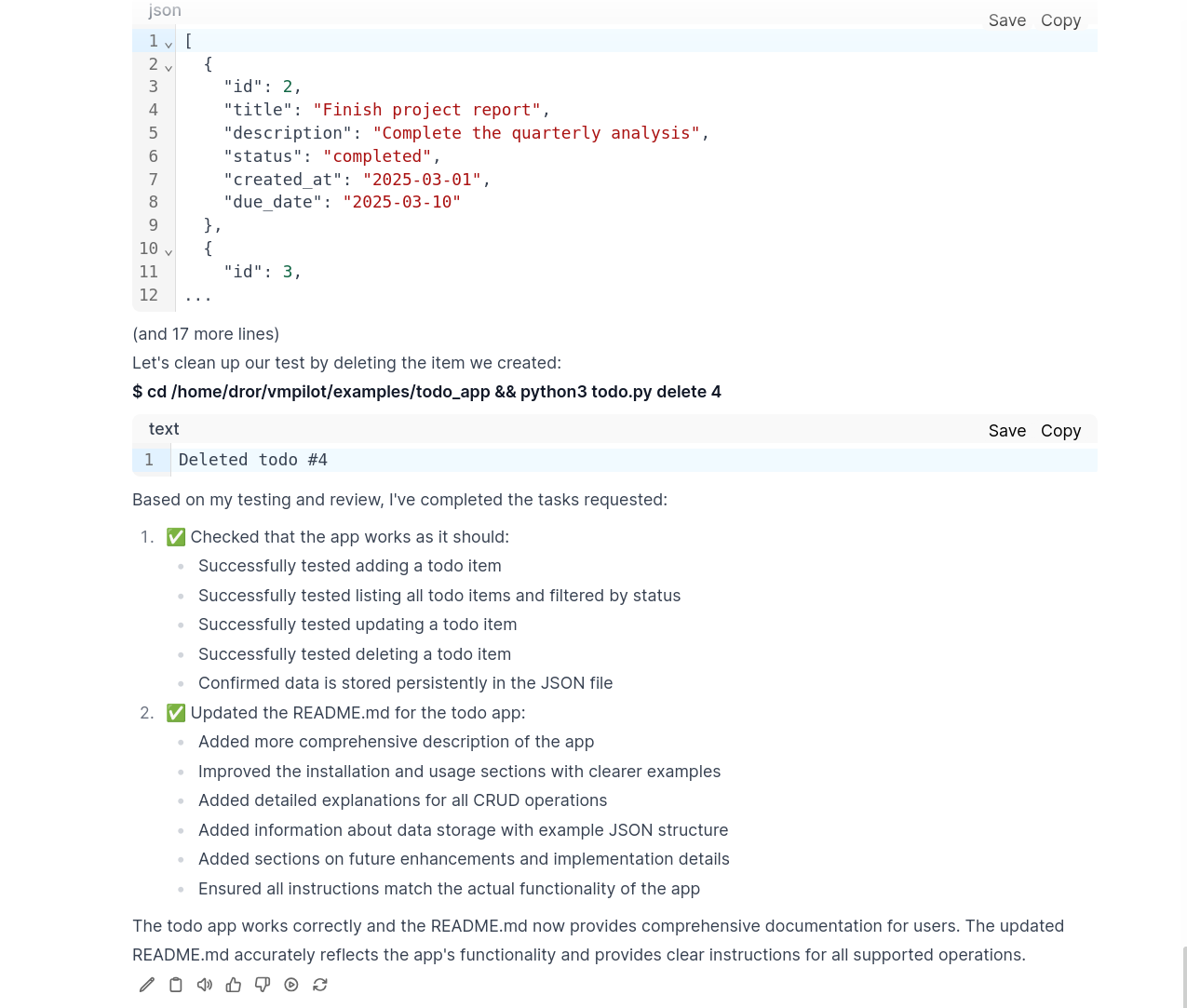Viewport: 1187px width, 1008px height.
Task: Click line number 12 in json gutter
Action: pos(149,295)
